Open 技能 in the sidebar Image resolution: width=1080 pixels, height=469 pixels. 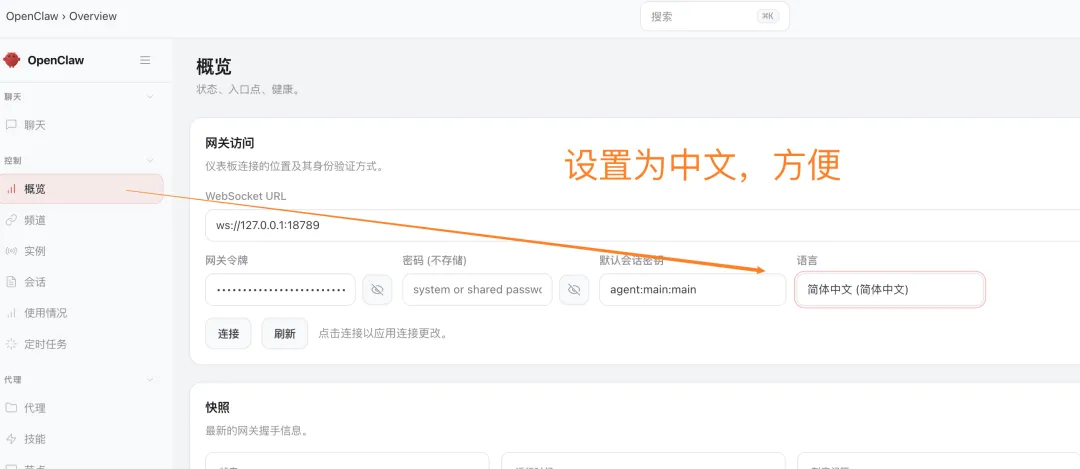(82, 439)
